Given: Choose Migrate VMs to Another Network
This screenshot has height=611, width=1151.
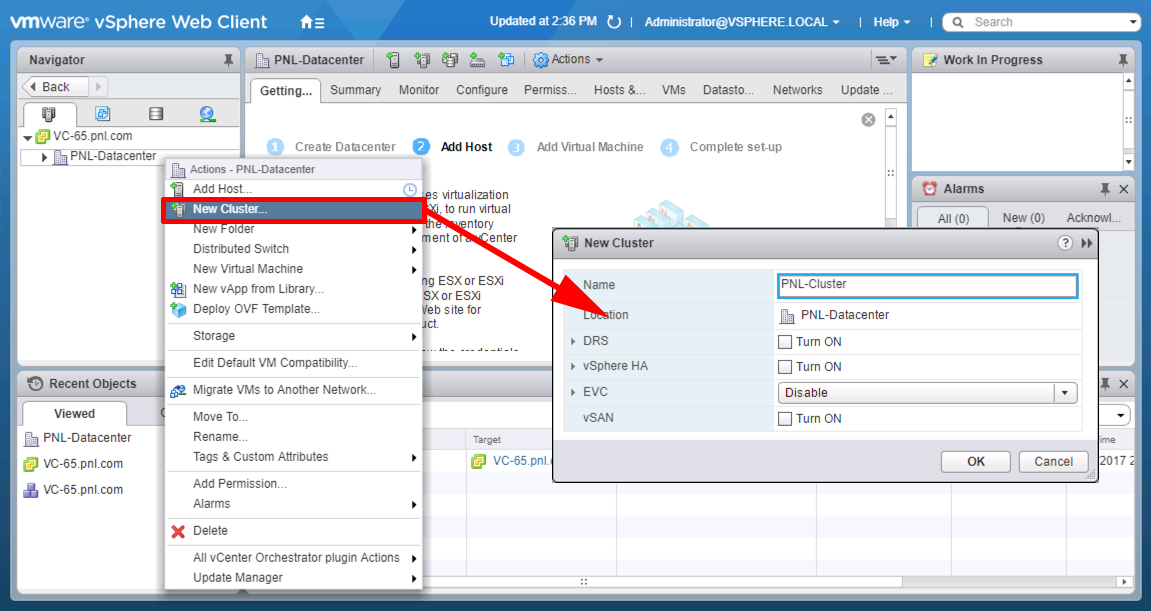Looking at the screenshot, I should (294, 390).
